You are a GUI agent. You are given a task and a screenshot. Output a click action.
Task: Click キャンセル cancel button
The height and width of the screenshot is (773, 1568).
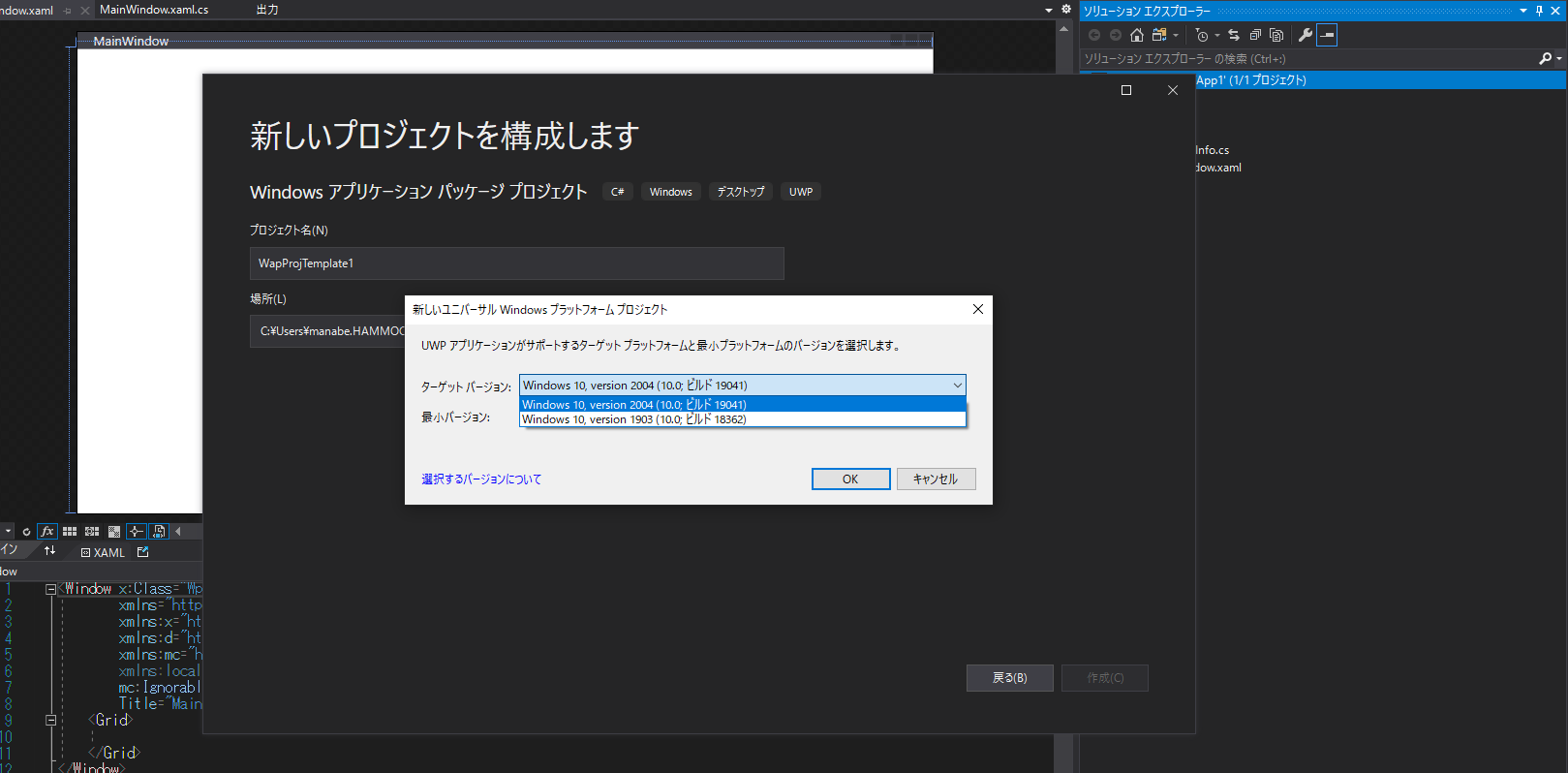pyautogui.click(x=936, y=479)
